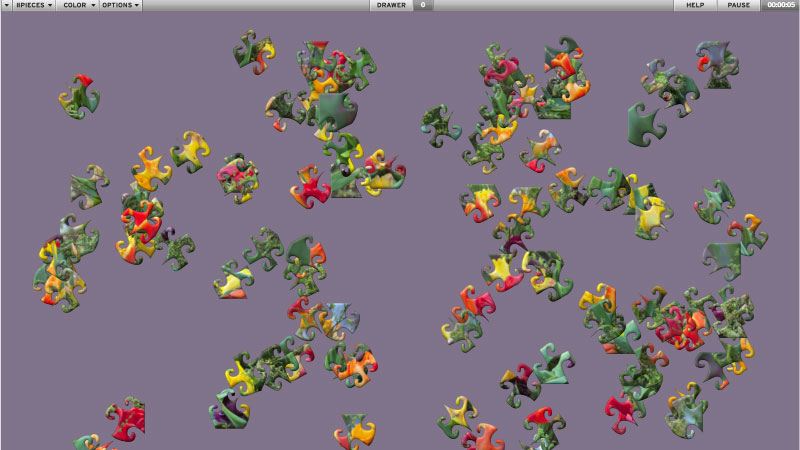The image size is (800, 450).
Task: Pick the gray-green piece in the top-right corner
Action: 716,62
